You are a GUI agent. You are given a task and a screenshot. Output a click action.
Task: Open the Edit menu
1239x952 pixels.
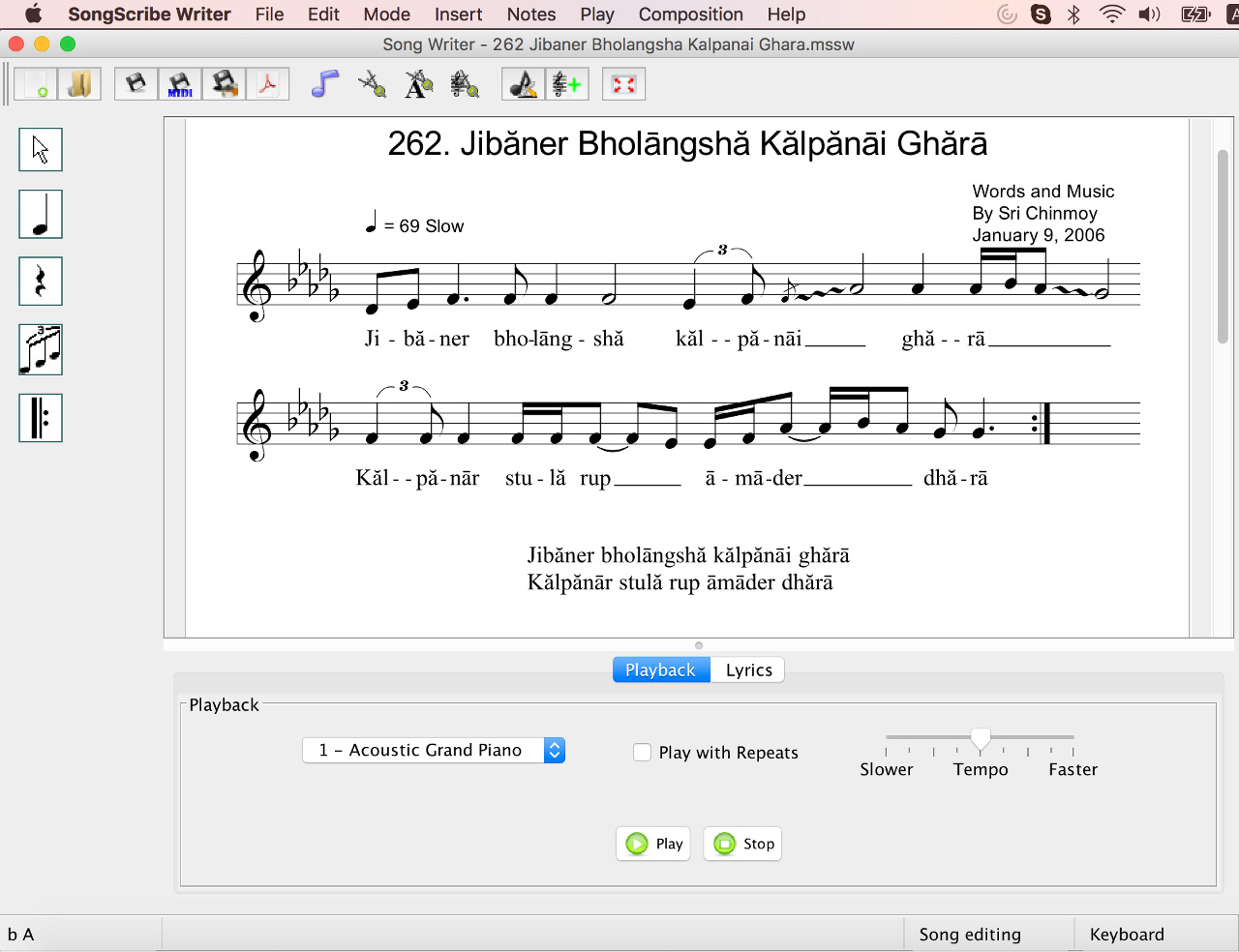pos(323,15)
